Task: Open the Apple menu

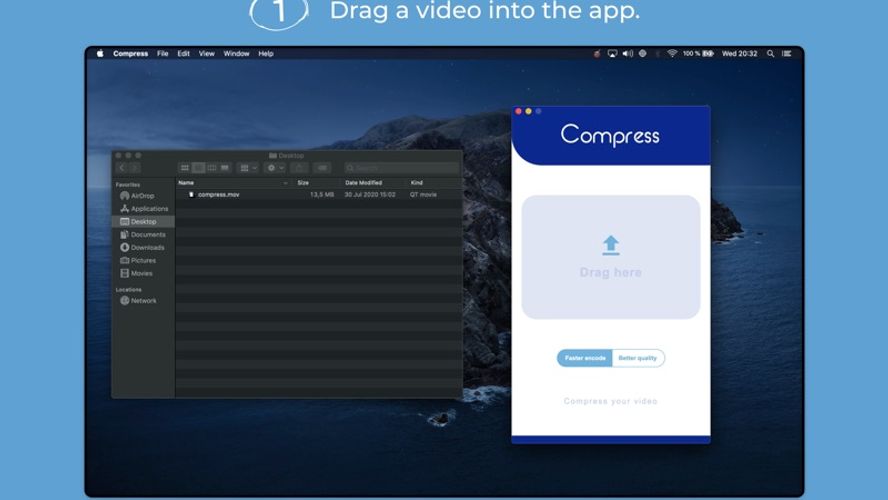Action: [100, 53]
